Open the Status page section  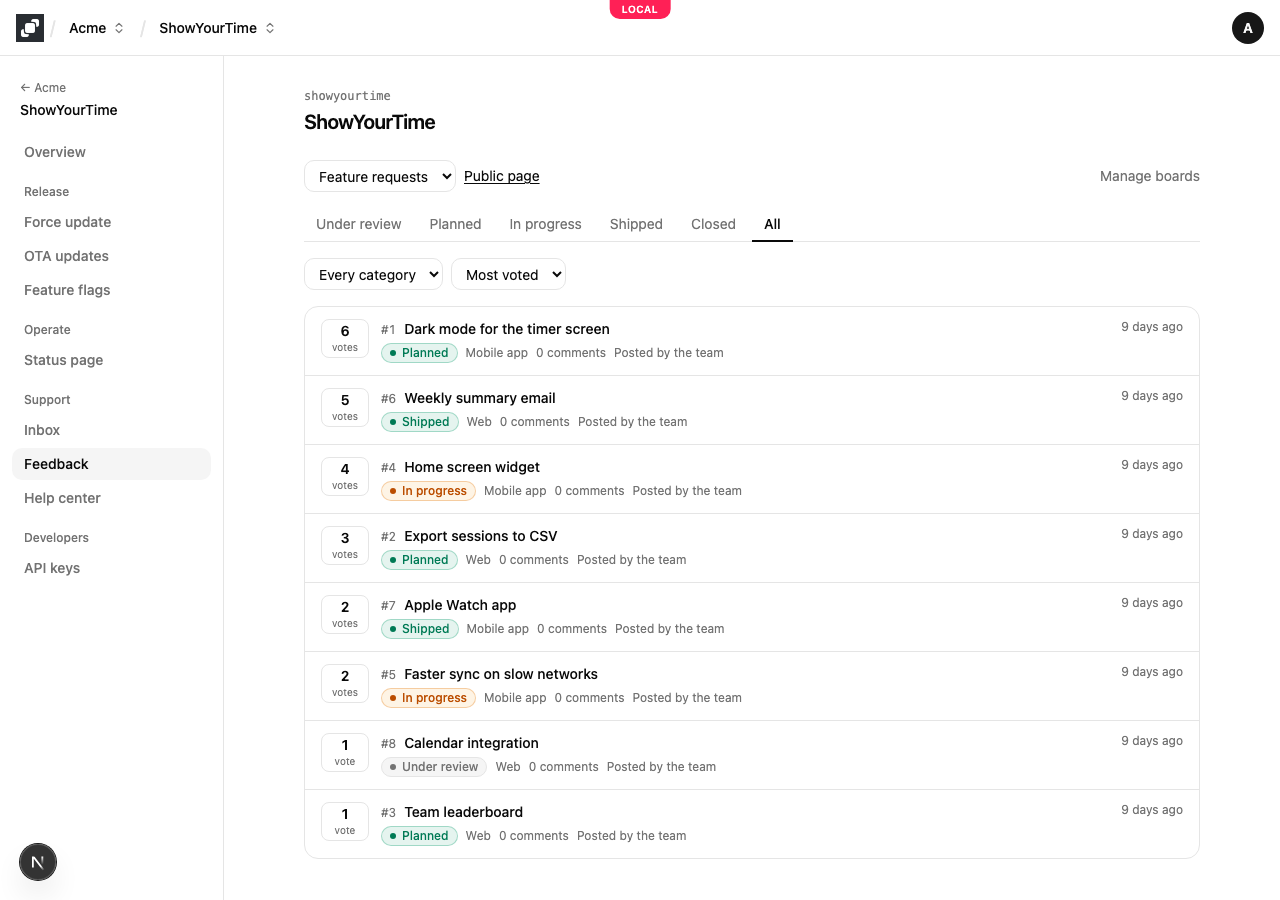click(x=111, y=360)
